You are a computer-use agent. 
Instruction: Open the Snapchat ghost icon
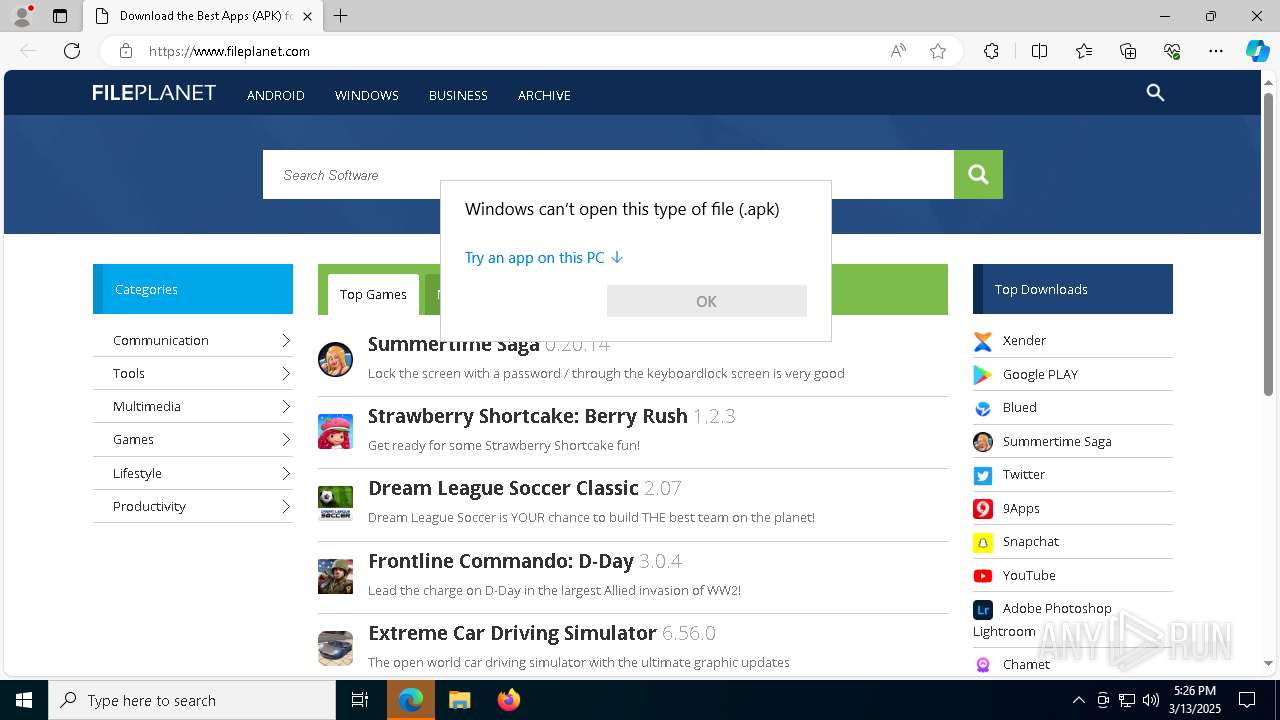point(983,542)
